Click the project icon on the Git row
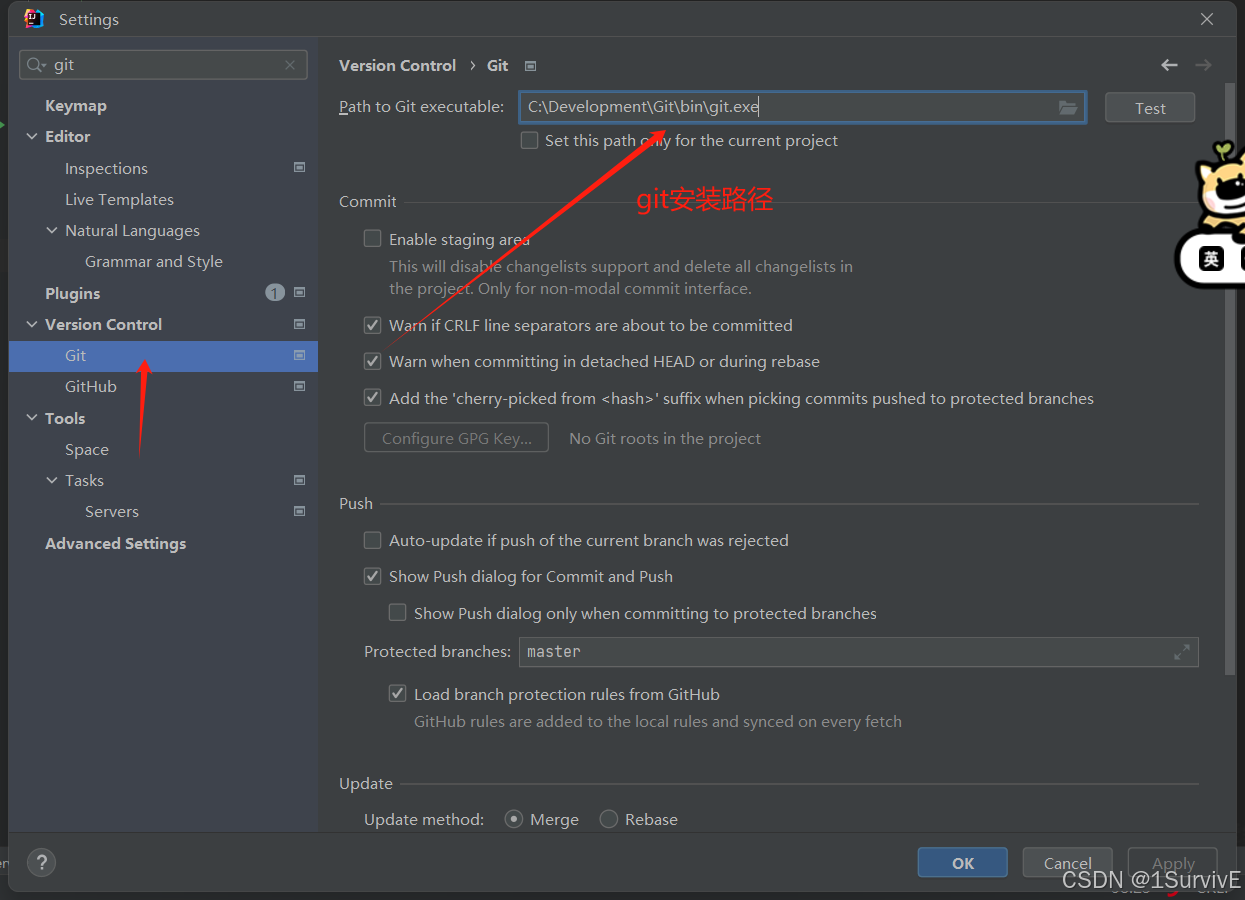The height and width of the screenshot is (900, 1245). point(299,355)
